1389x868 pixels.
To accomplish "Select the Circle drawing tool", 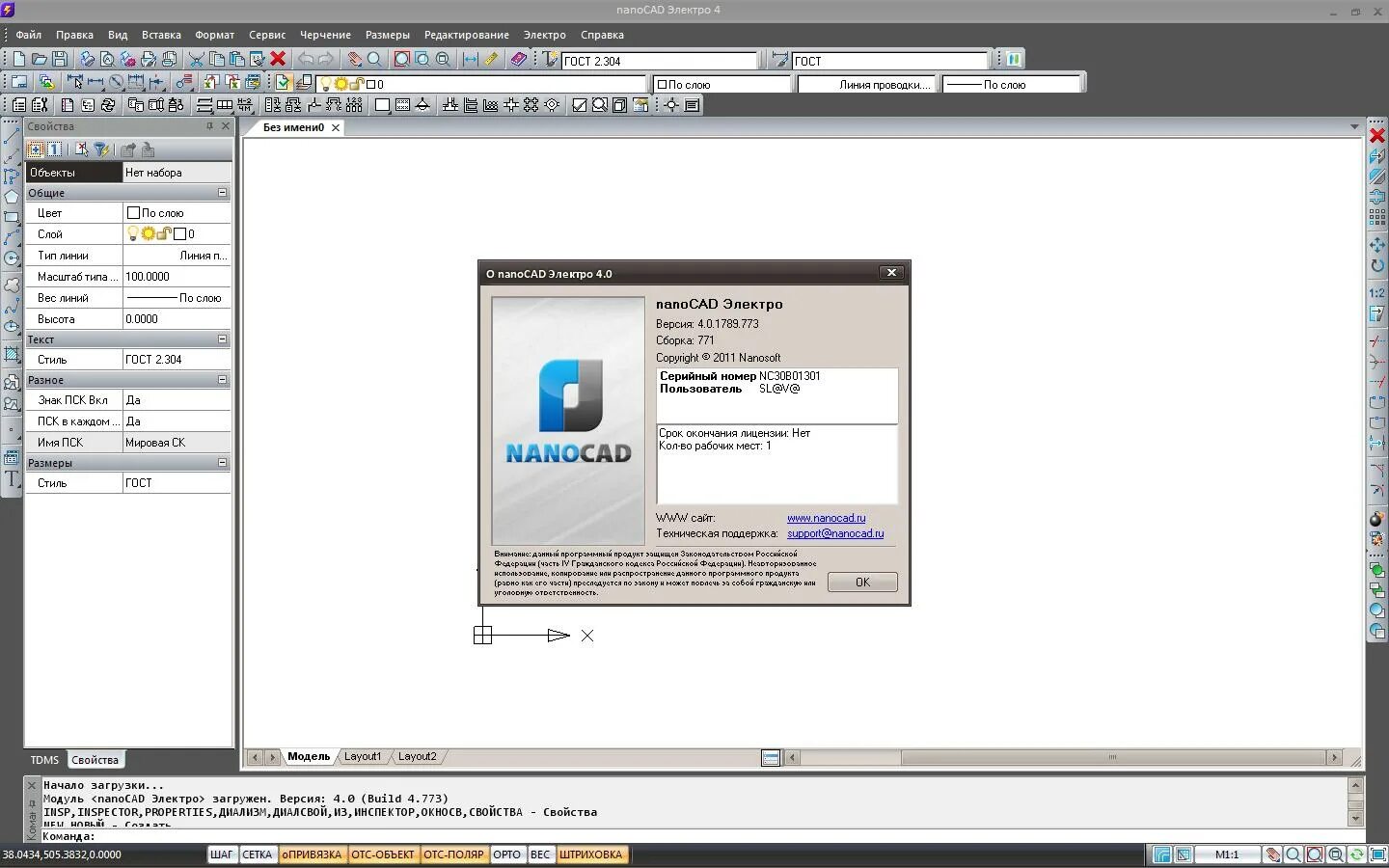I will tap(12, 258).
